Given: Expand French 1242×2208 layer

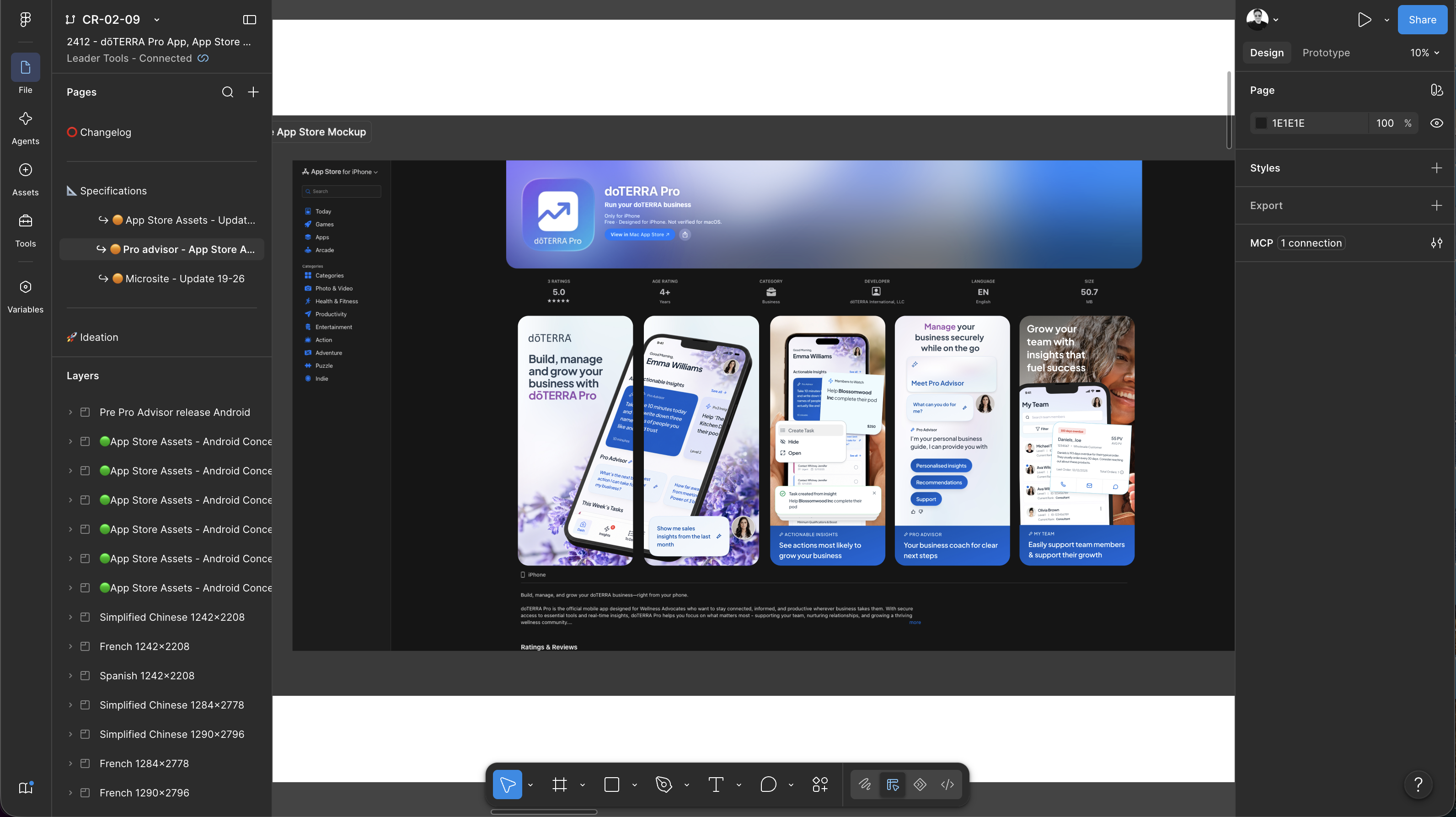Looking at the screenshot, I should point(70,646).
